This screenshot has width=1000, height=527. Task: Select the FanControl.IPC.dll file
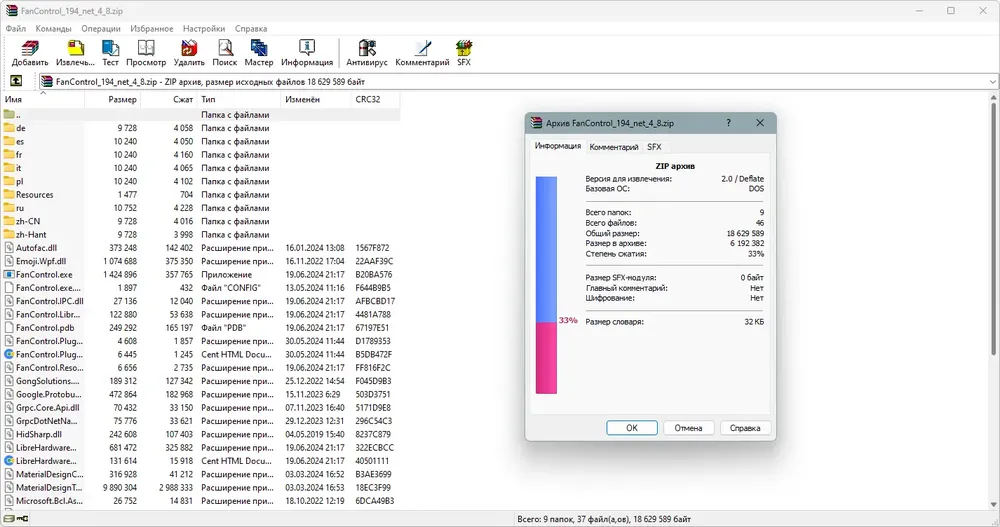click(202, 301)
